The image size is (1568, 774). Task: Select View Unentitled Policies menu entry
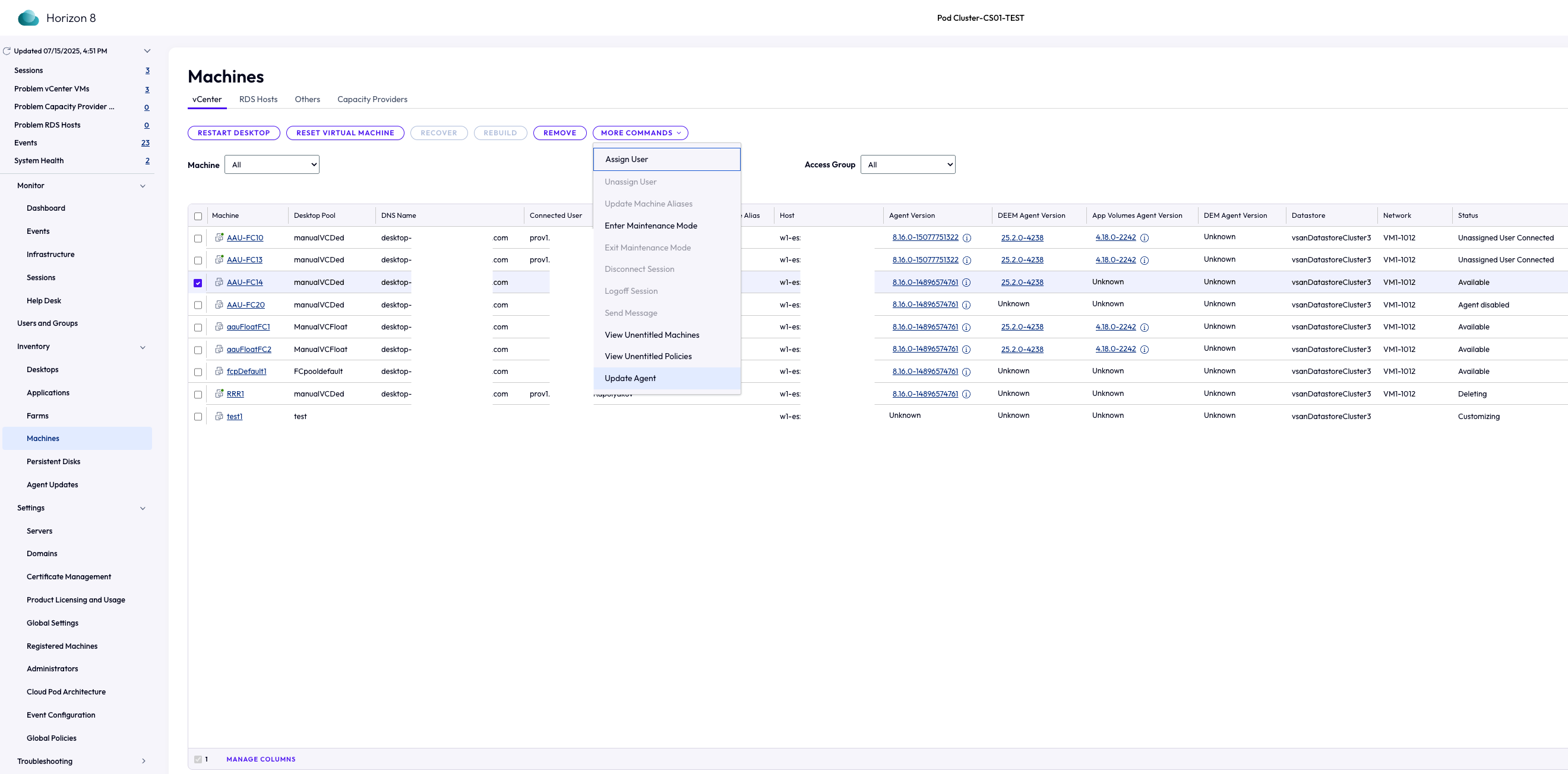point(666,357)
